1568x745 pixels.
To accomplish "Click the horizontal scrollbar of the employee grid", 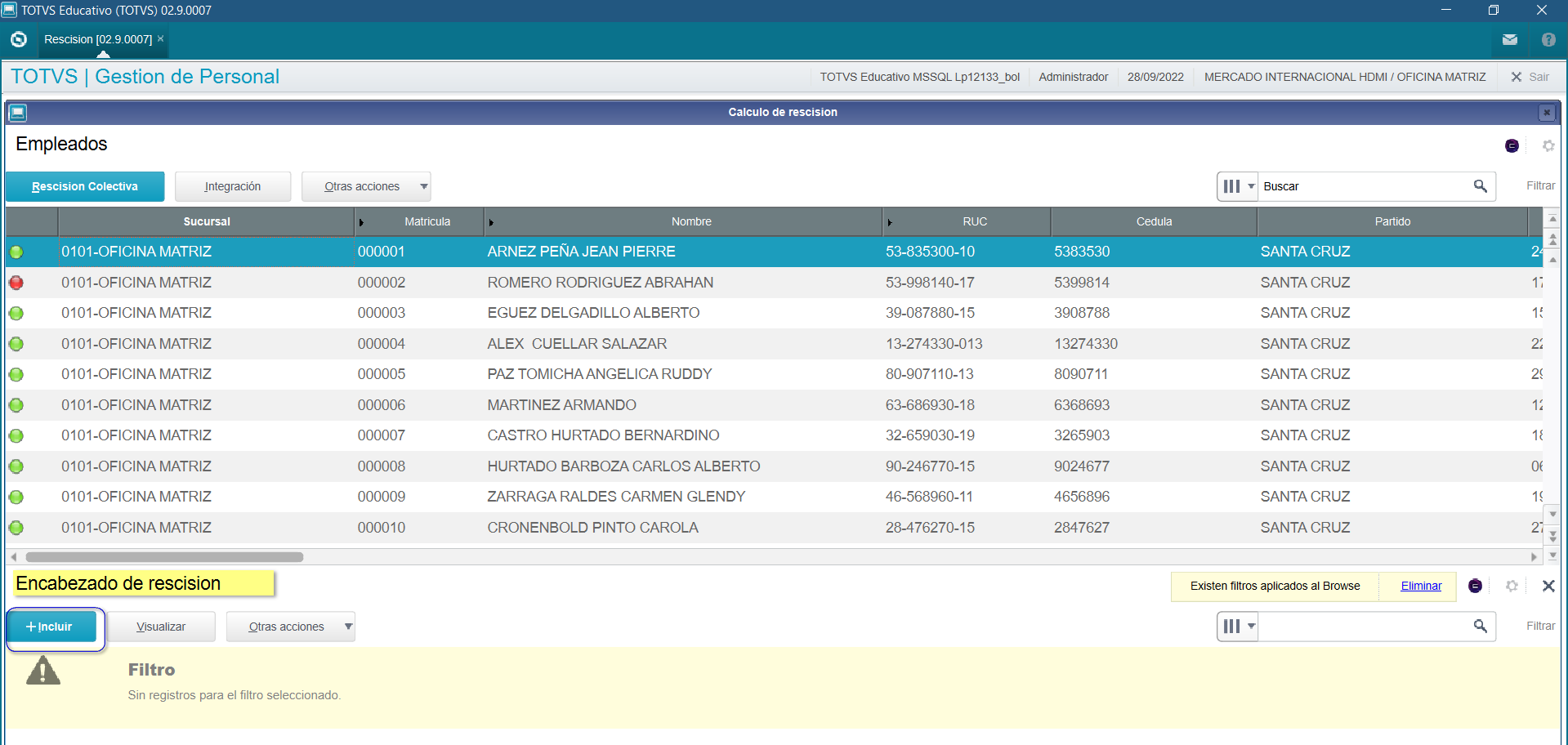I will (x=163, y=557).
